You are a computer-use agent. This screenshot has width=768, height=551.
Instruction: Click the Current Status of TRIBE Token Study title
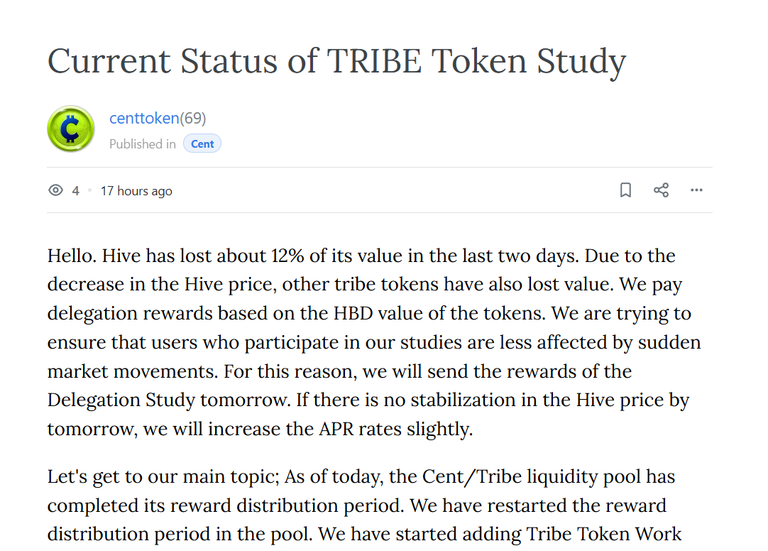336,61
